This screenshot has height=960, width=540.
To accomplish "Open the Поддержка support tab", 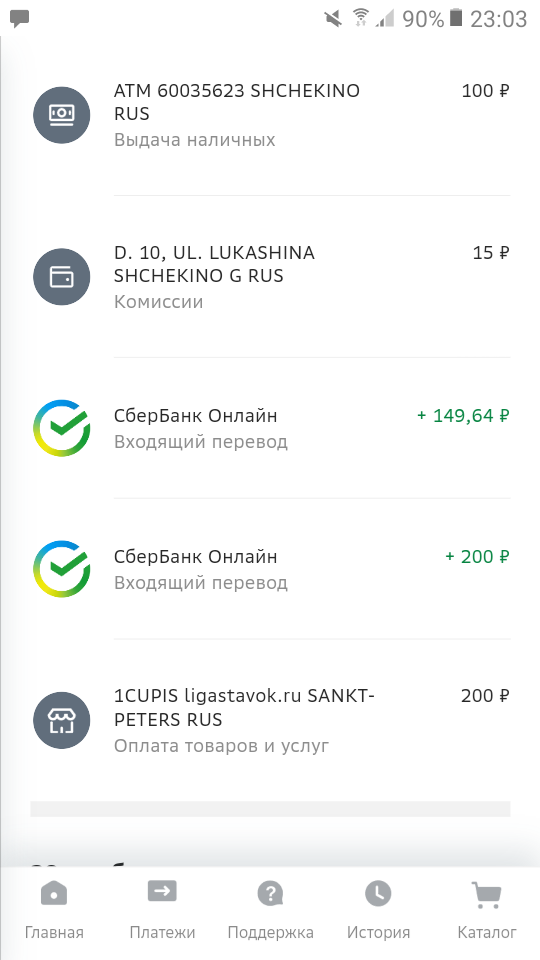I will coord(271,911).
